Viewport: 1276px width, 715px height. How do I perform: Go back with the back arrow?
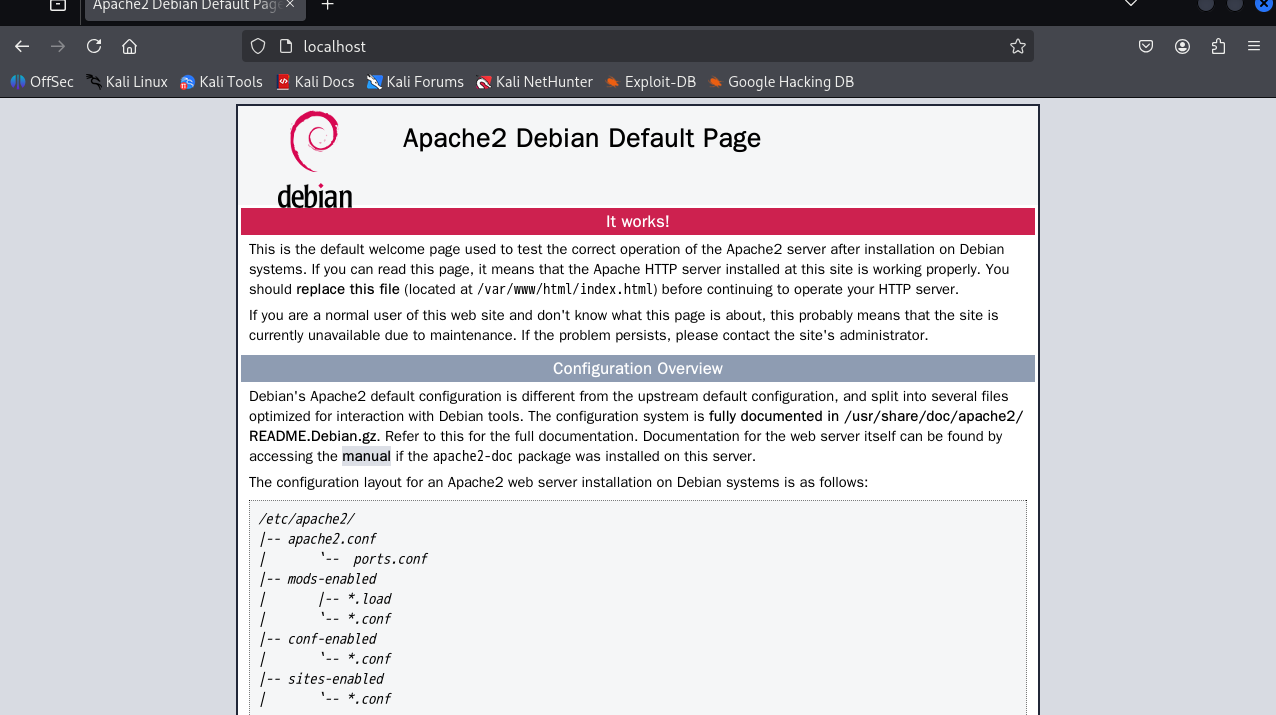point(22,46)
